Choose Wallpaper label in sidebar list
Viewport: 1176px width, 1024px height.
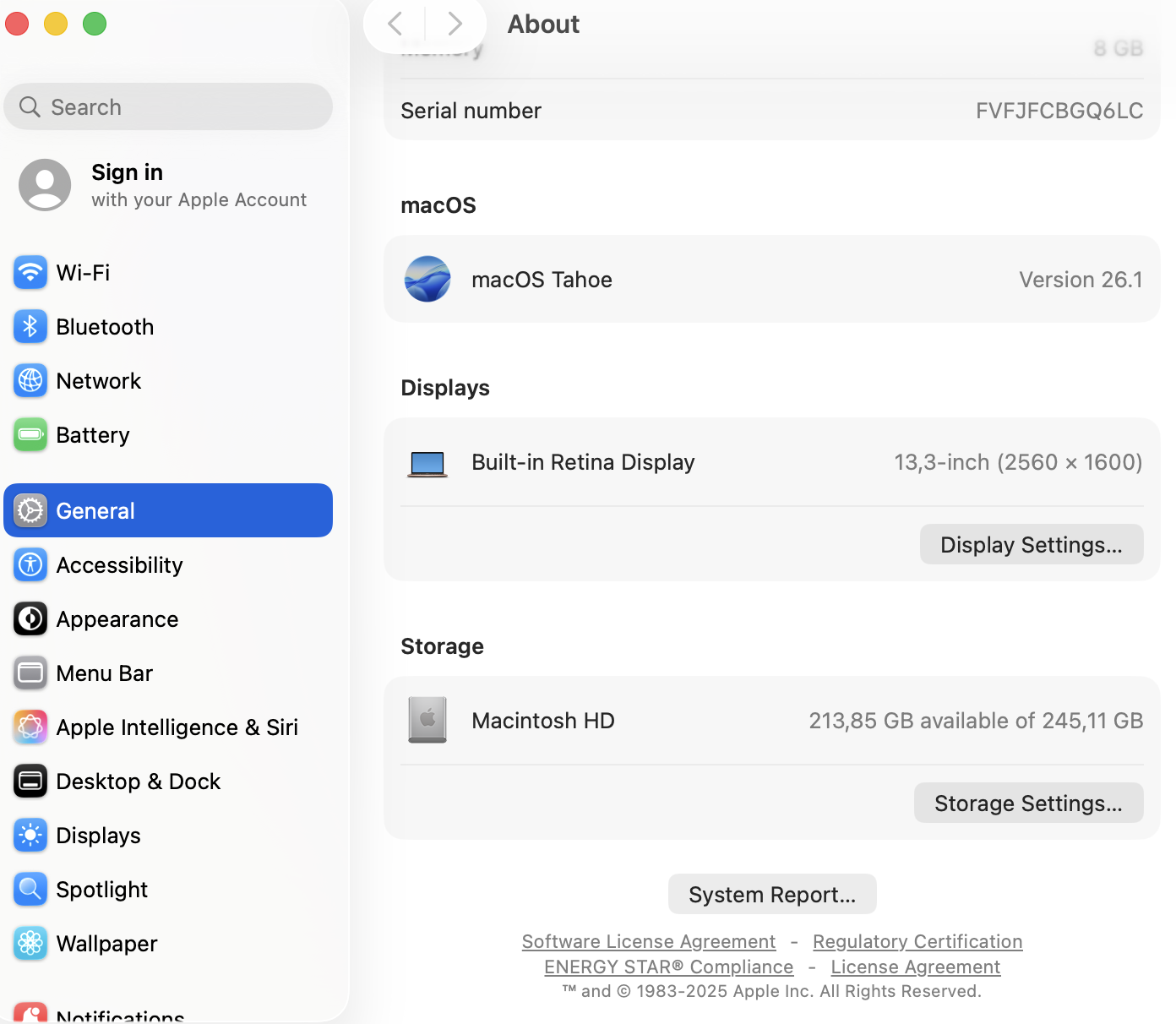(x=107, y=944)
